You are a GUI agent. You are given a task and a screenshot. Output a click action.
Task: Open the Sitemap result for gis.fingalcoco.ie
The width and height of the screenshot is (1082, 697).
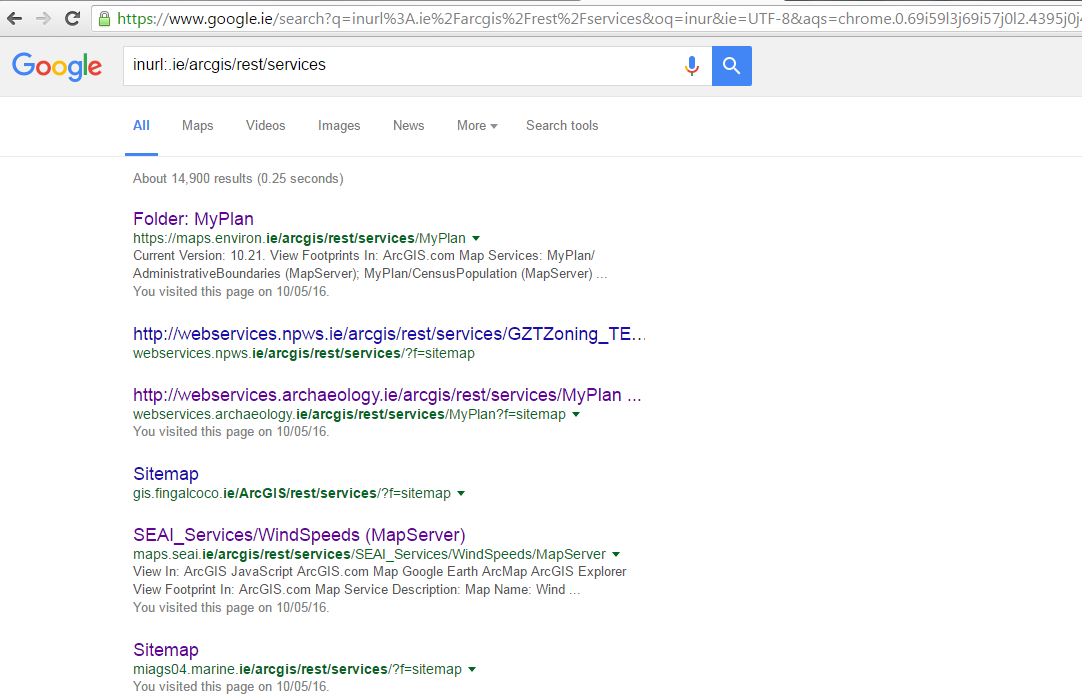click(166, 474)
